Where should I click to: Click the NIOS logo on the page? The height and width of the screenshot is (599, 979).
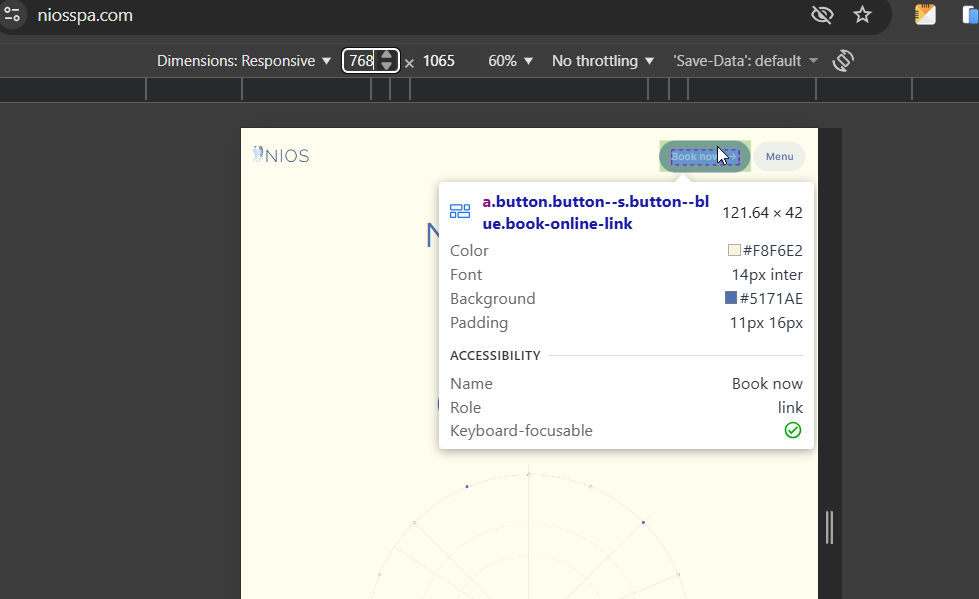(x=281, y=155)
